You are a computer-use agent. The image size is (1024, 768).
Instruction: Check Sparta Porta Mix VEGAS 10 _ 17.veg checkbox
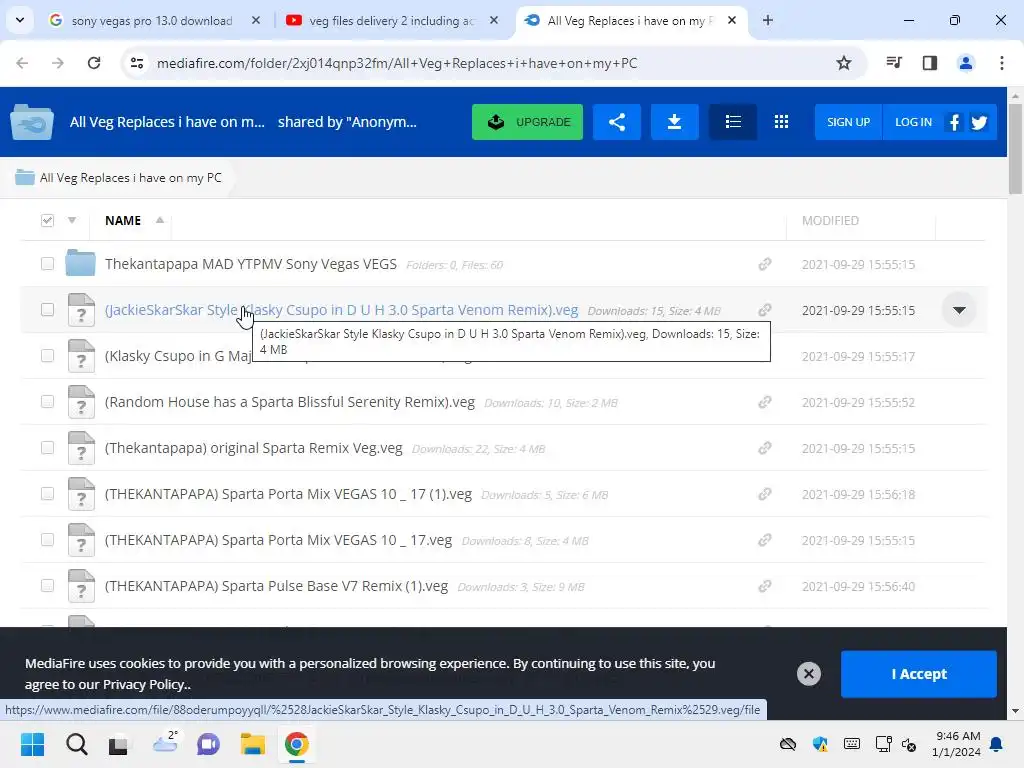47,539
